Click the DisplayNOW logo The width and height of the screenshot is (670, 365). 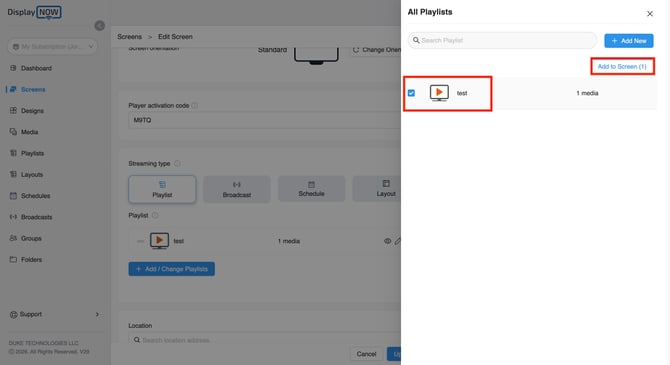[34, 12]
